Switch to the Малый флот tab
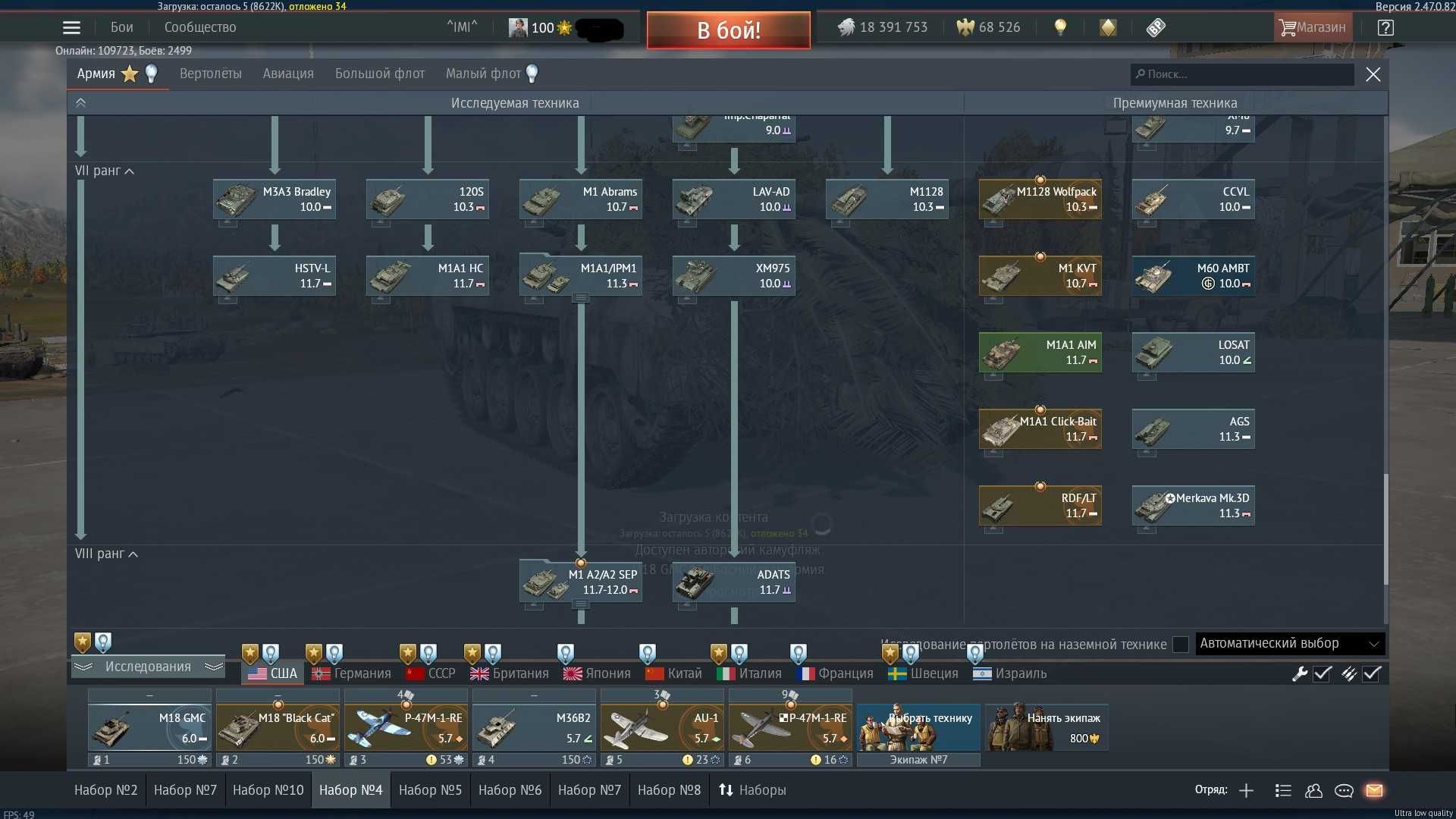The image size is (1456, 819). click(491, 74)
